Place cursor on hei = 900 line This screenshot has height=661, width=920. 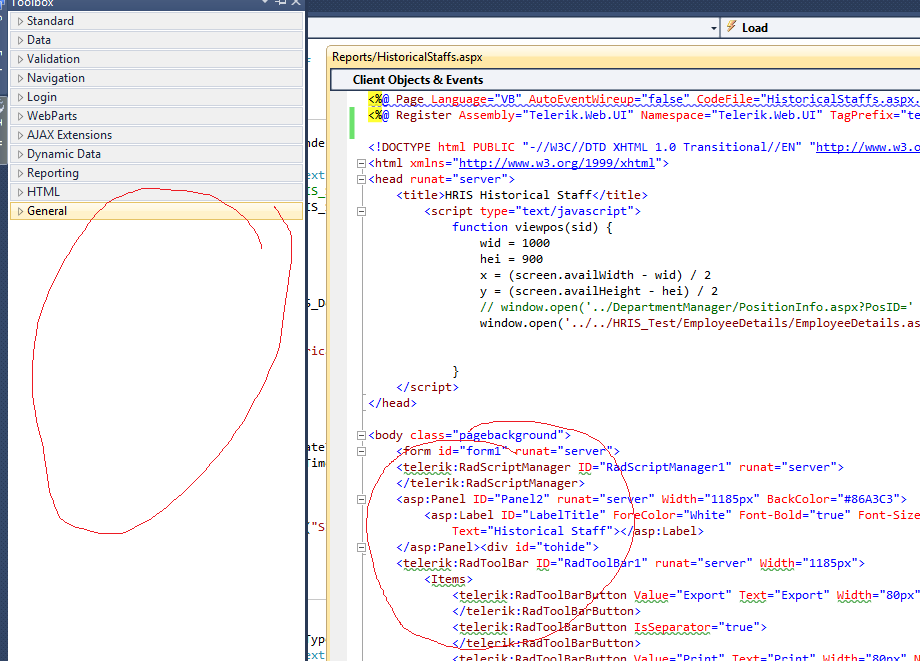click(x=511, y=259)
